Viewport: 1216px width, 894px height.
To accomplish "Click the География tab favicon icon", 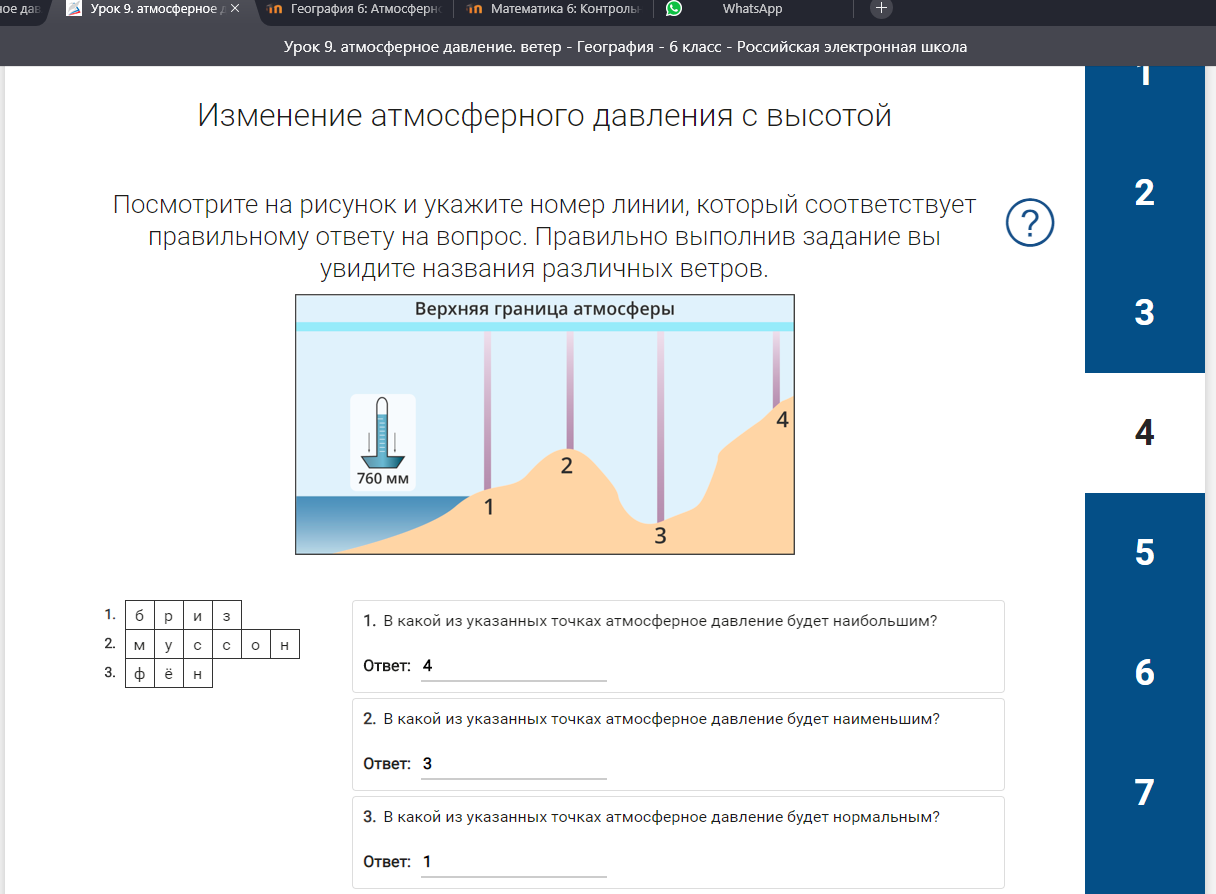I will pos(275,8).
